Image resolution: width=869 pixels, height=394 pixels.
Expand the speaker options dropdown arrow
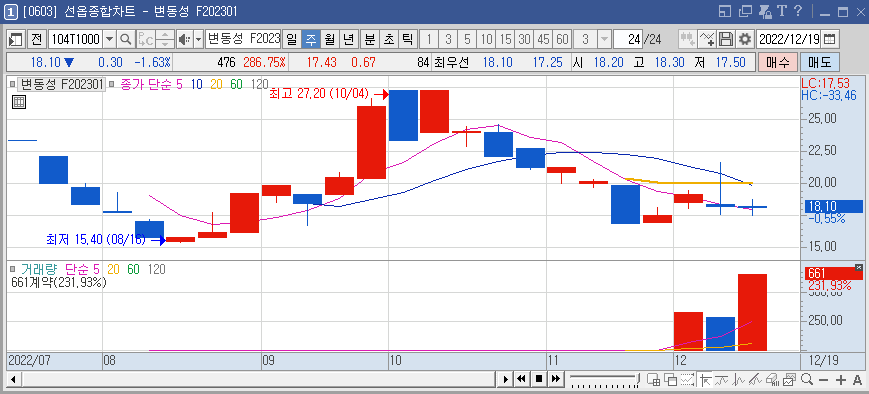tap(198, 39)
